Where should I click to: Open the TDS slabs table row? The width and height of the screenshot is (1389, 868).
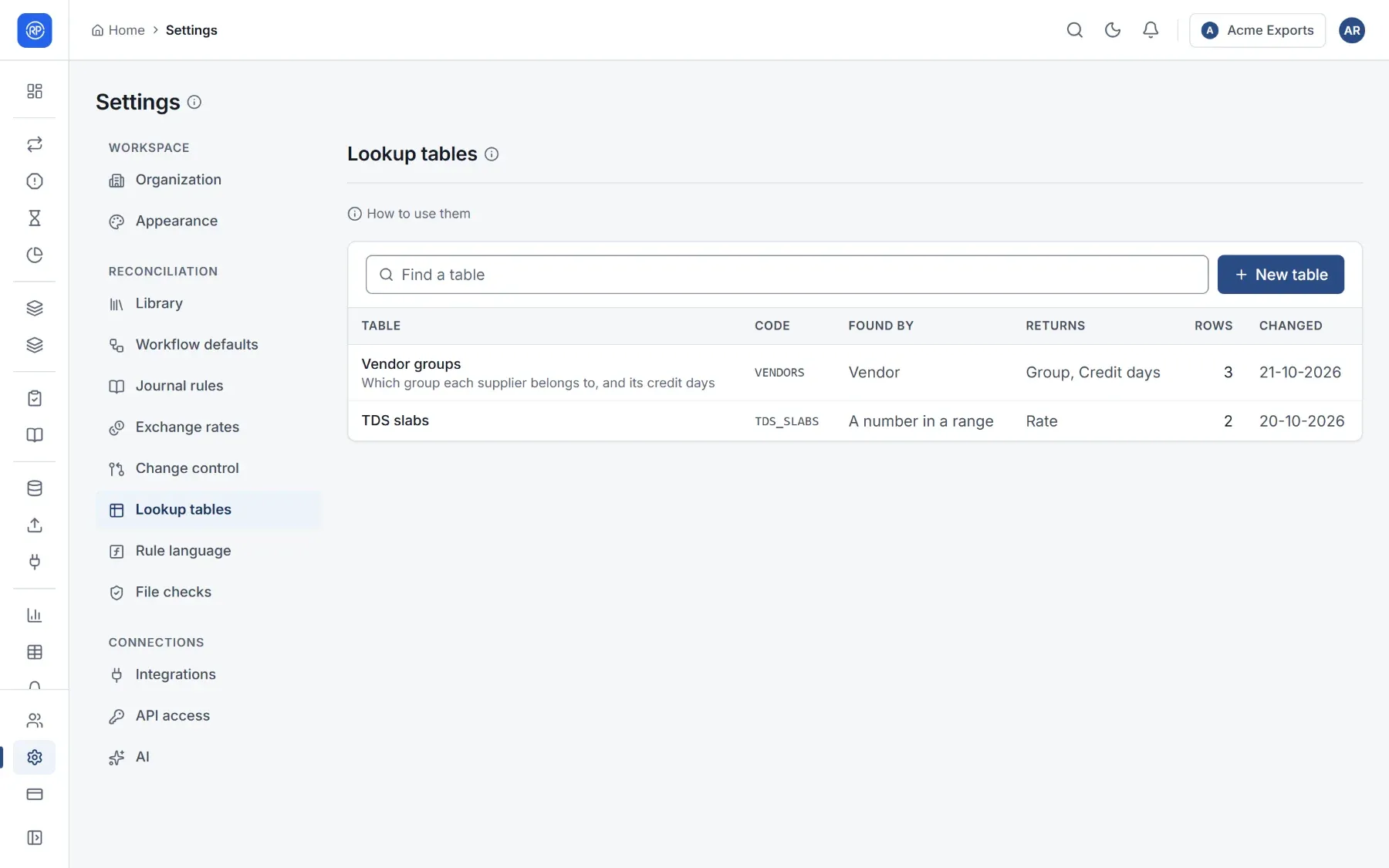coord(854,421)
